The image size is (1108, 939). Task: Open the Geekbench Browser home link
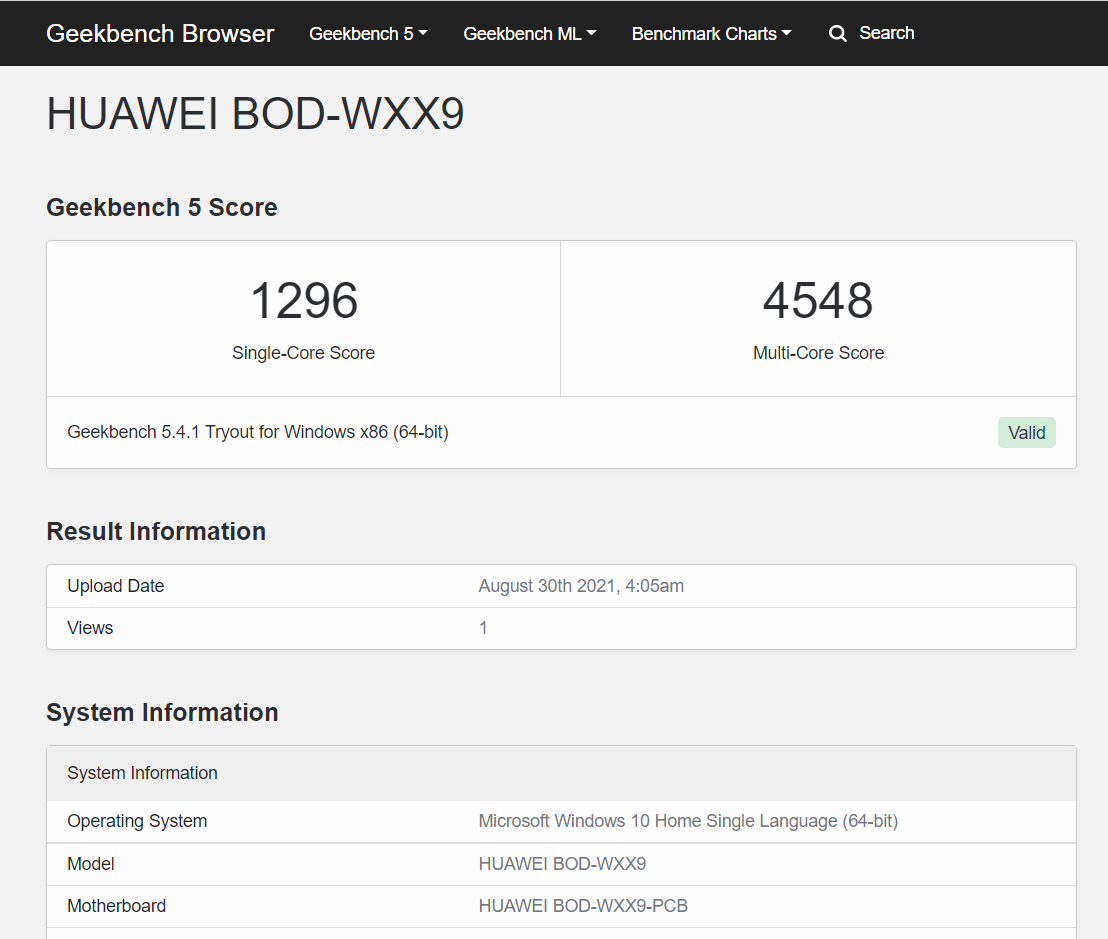(160, 33)
